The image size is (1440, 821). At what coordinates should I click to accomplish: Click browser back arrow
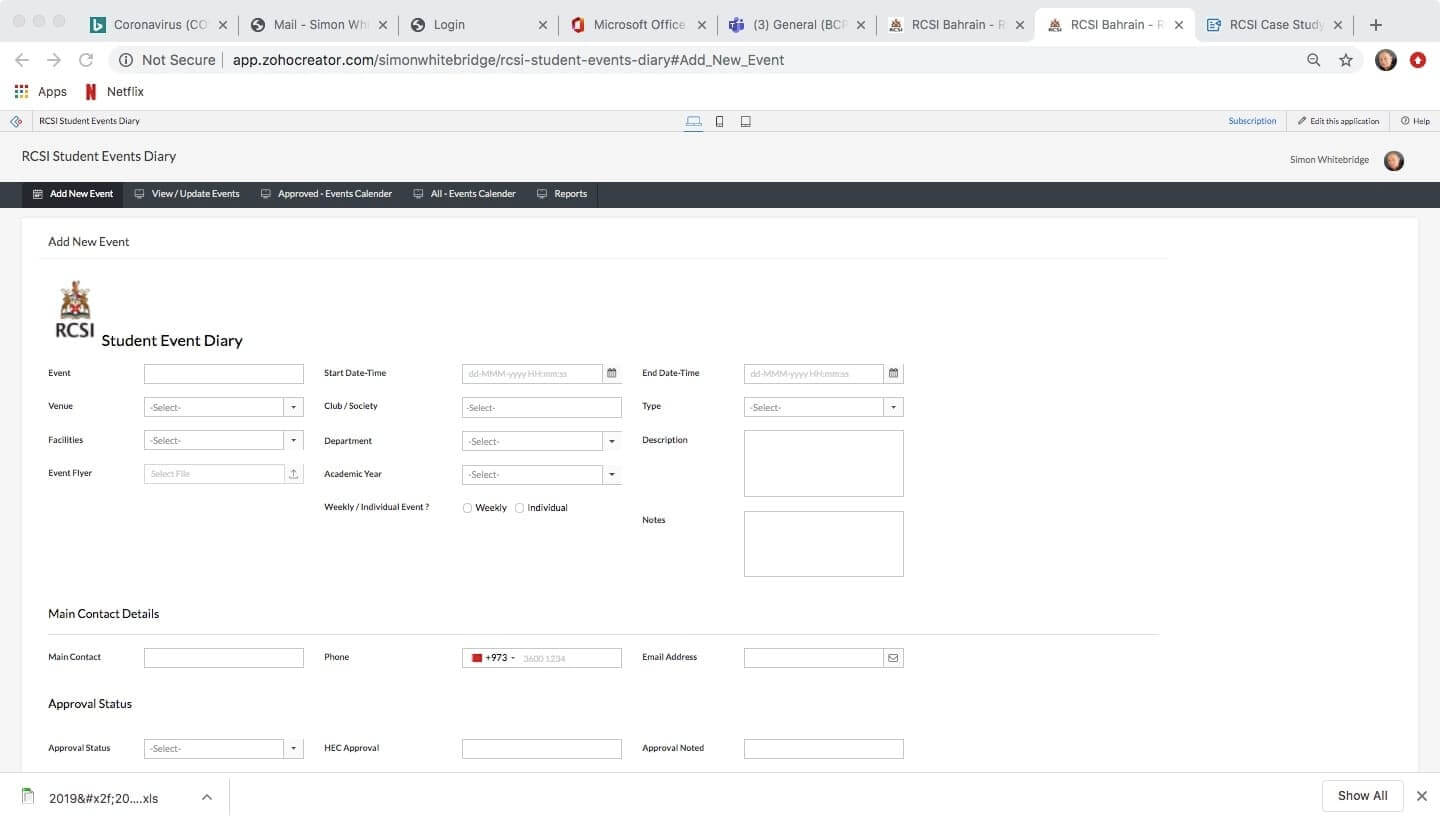[22, 60]
